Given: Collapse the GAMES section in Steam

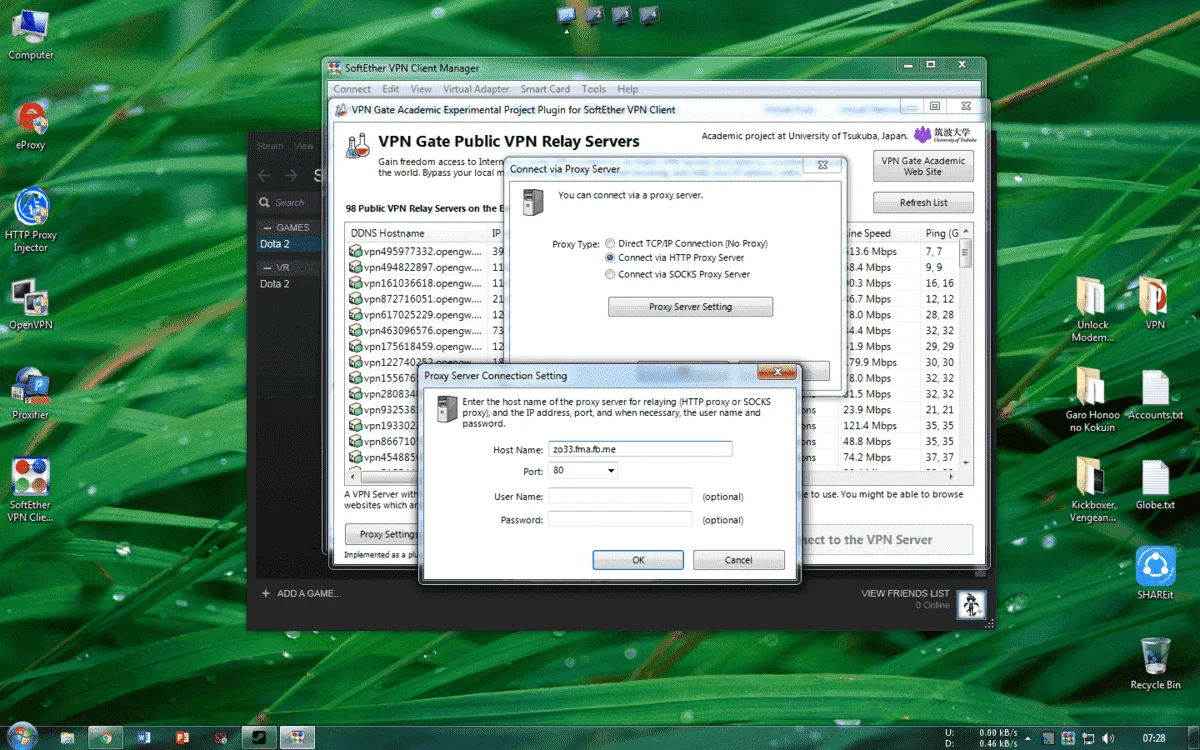Looking at the screenshot, I should point(267,227).
